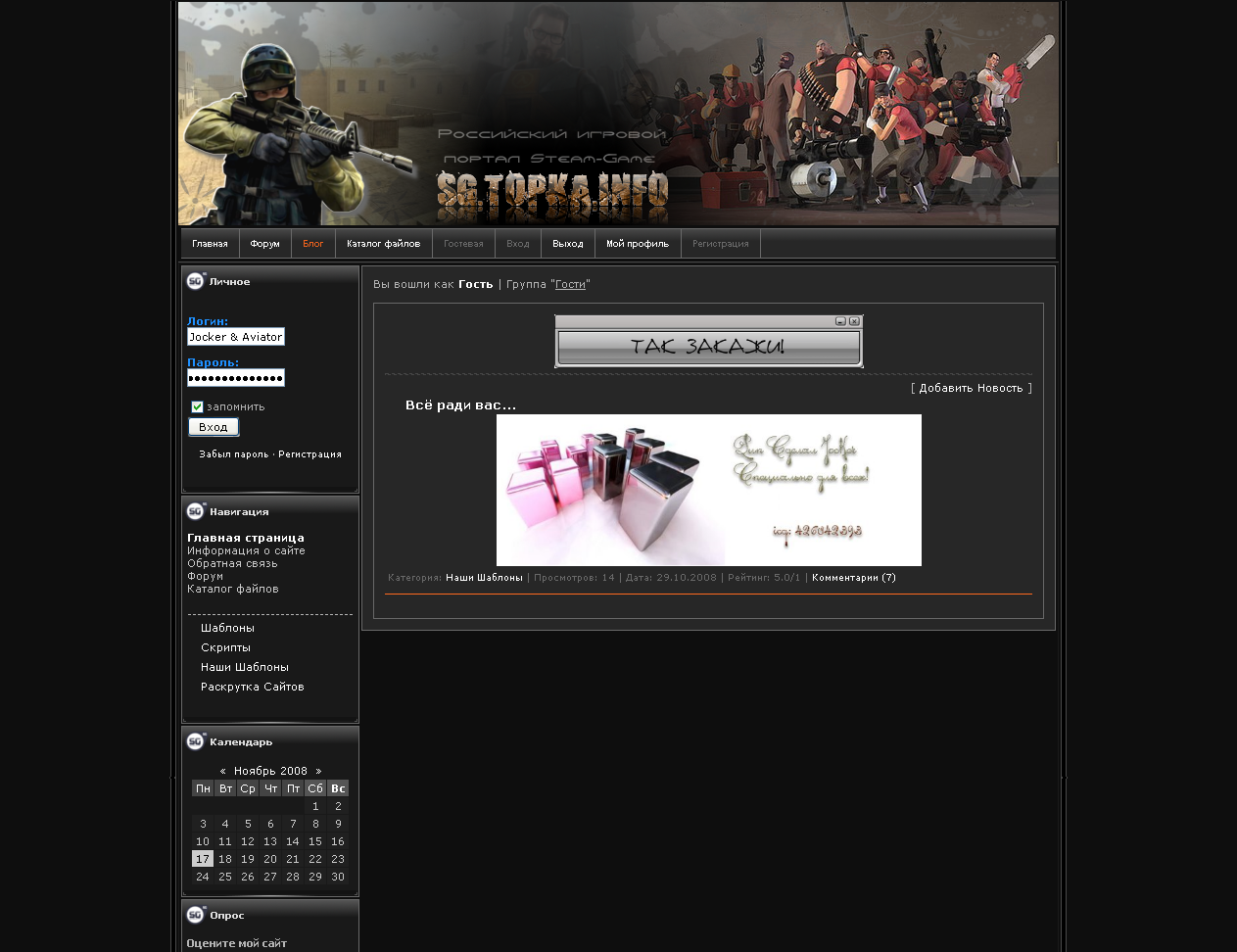Open the Скрипты category

coord(225,647)
